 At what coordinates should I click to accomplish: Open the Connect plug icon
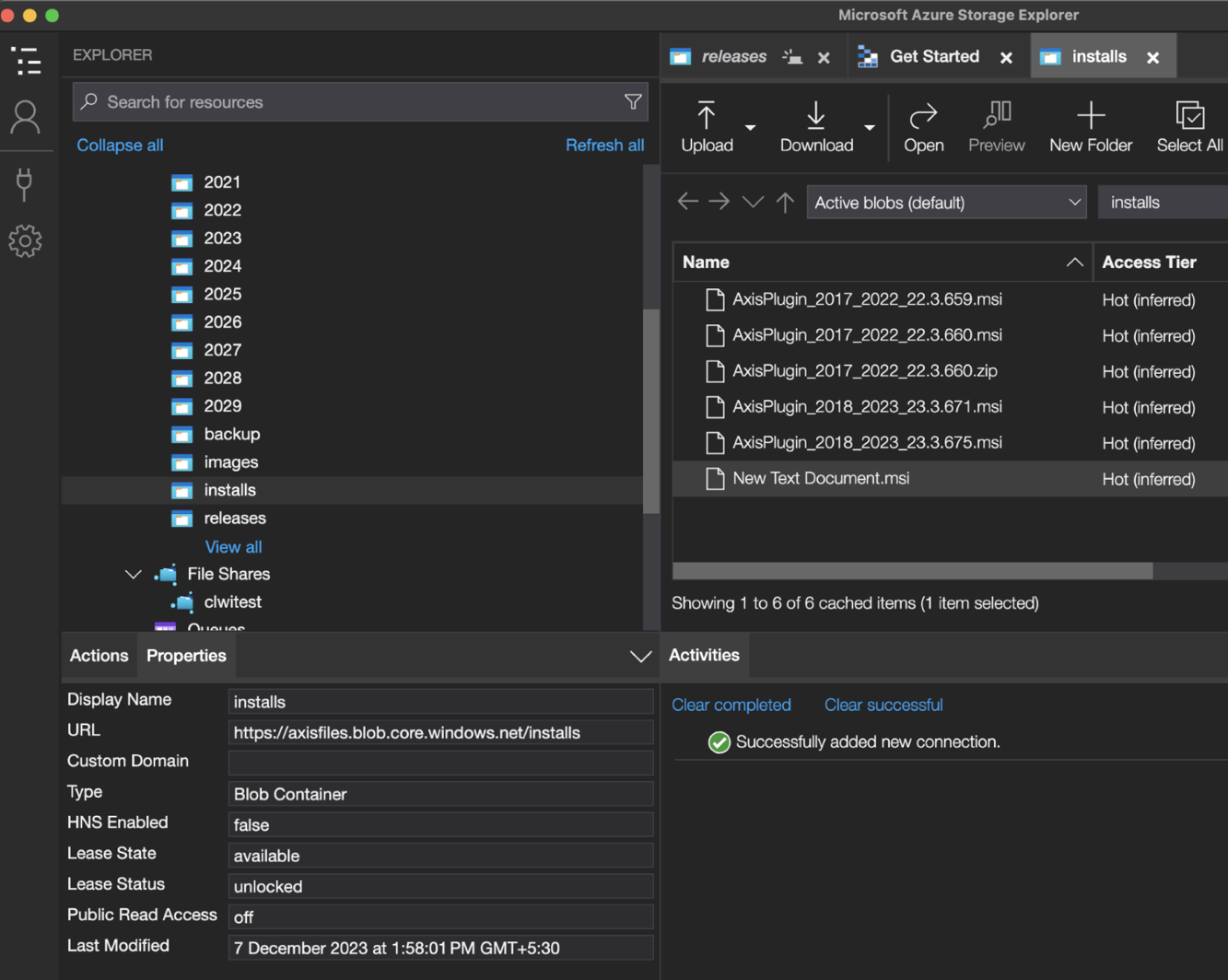pyautogui.click(x=25, y=183)
